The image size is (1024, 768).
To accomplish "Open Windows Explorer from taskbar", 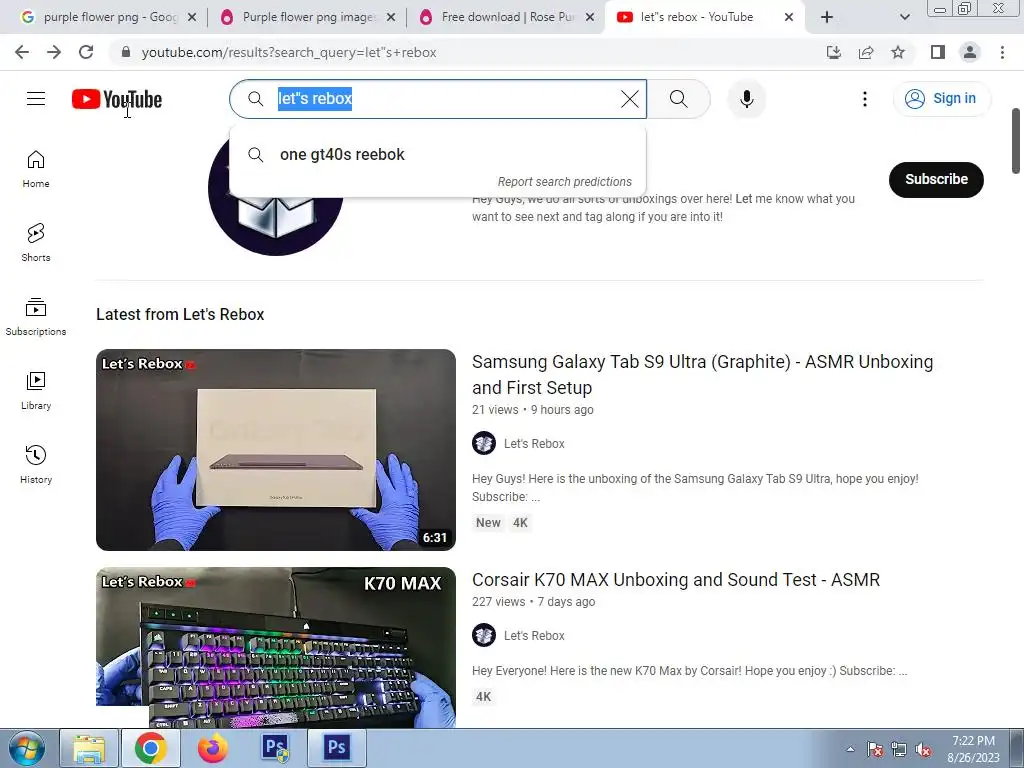I will pos(89,748).
